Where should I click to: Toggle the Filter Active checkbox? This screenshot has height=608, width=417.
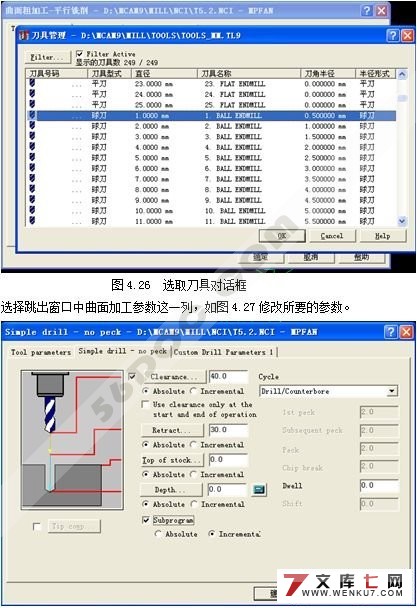pos(80,54)
